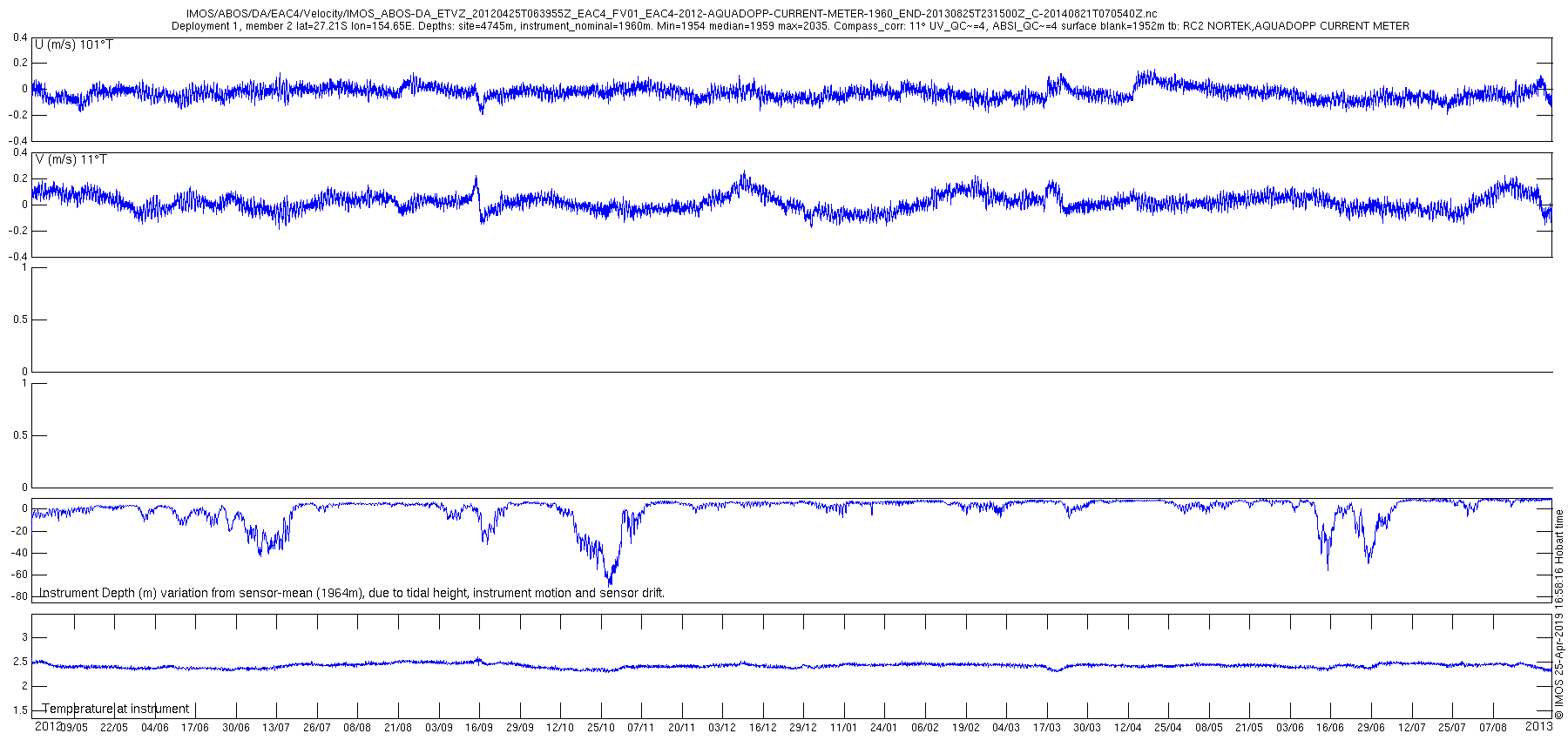Image resolution: width=1568 pixels, height=740 pixels.
Task: Click the '20/11' date tick label
Action: click(682, 728)
